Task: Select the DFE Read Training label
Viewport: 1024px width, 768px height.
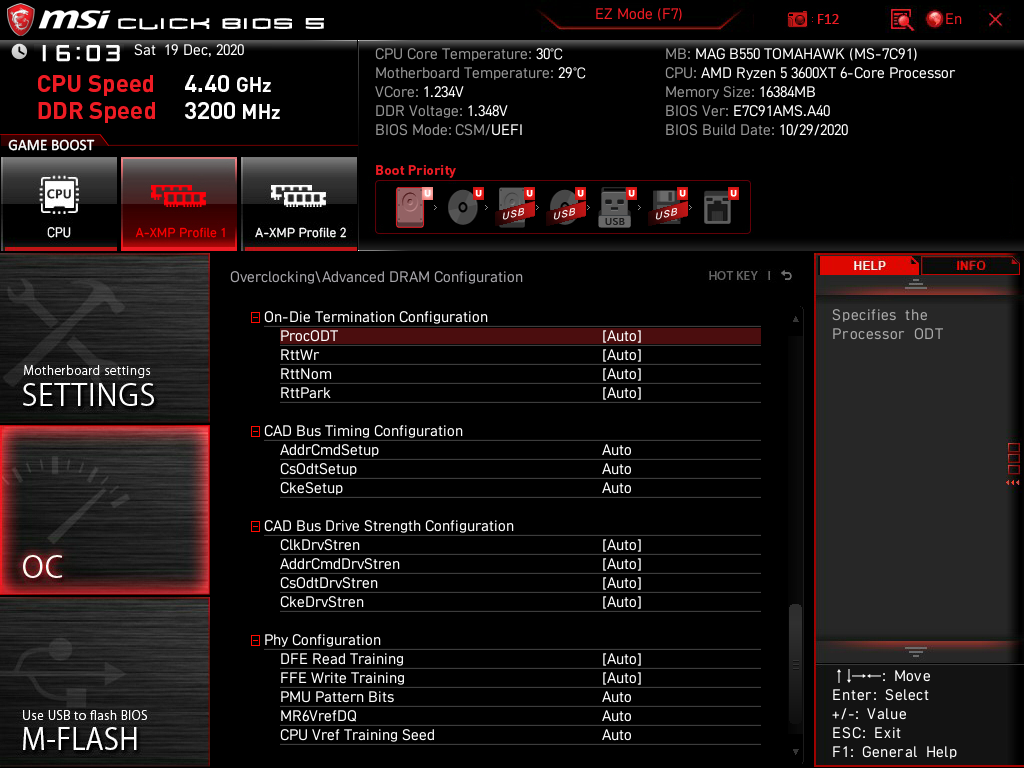Action: 342,659
